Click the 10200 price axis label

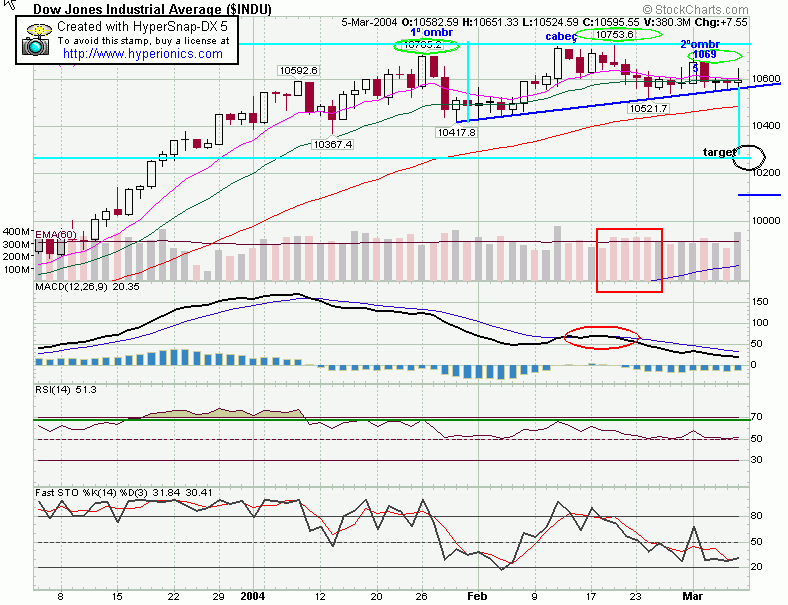[x=766, y=172]
